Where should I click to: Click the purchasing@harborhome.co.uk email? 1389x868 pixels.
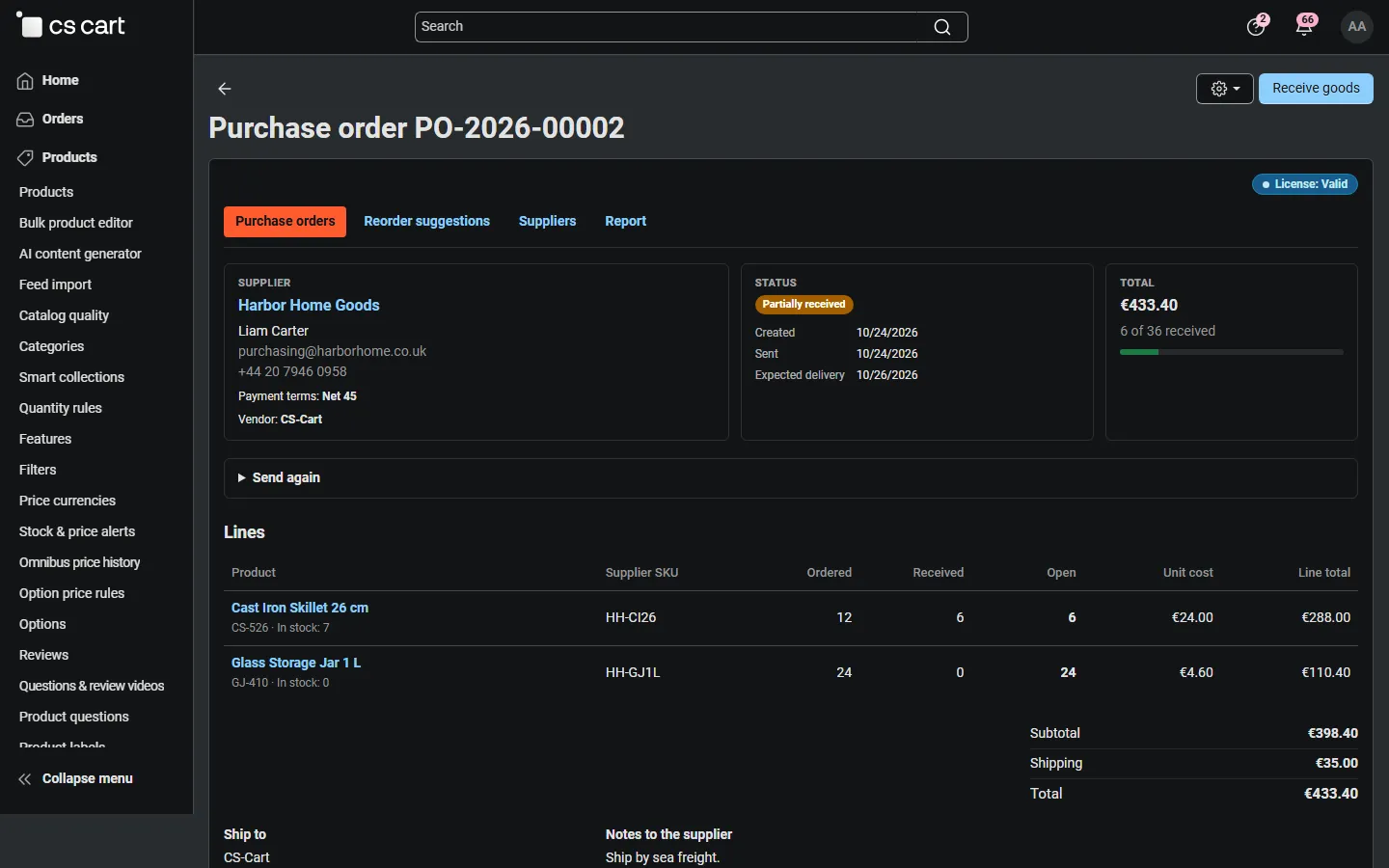tap(332, 352)
